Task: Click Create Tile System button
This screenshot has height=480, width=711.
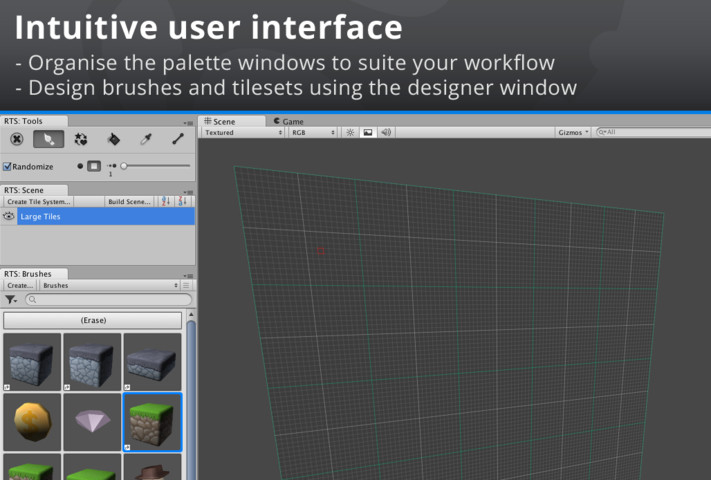Action: [x=39, y=202]
